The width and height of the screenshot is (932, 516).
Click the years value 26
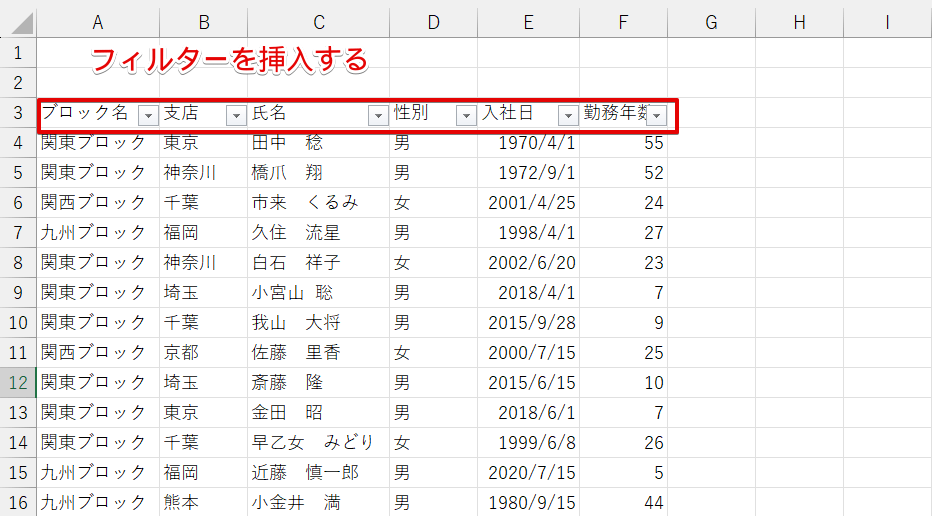pos(624,442)
